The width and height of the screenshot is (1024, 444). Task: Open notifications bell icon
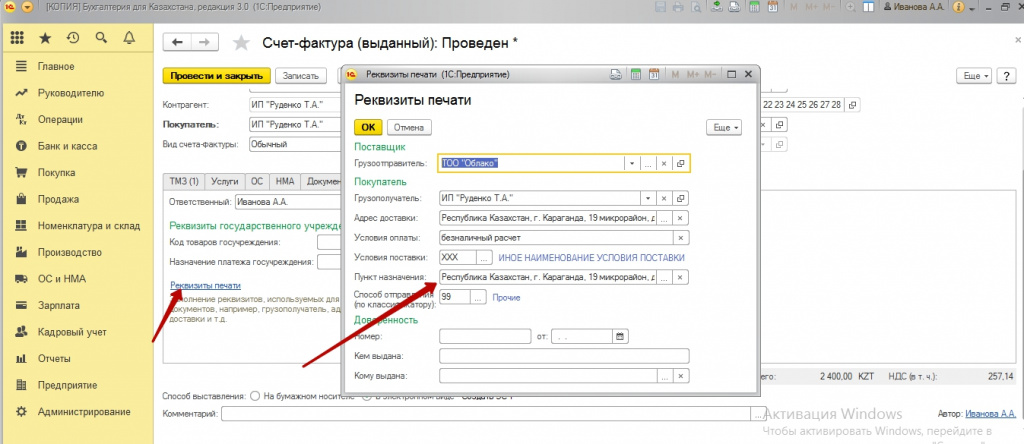(x=129, y=38)
